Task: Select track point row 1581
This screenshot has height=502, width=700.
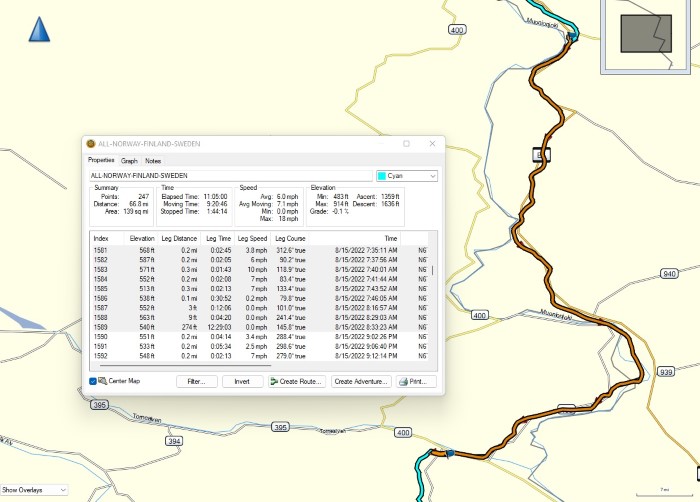Action: coord(259,250)
